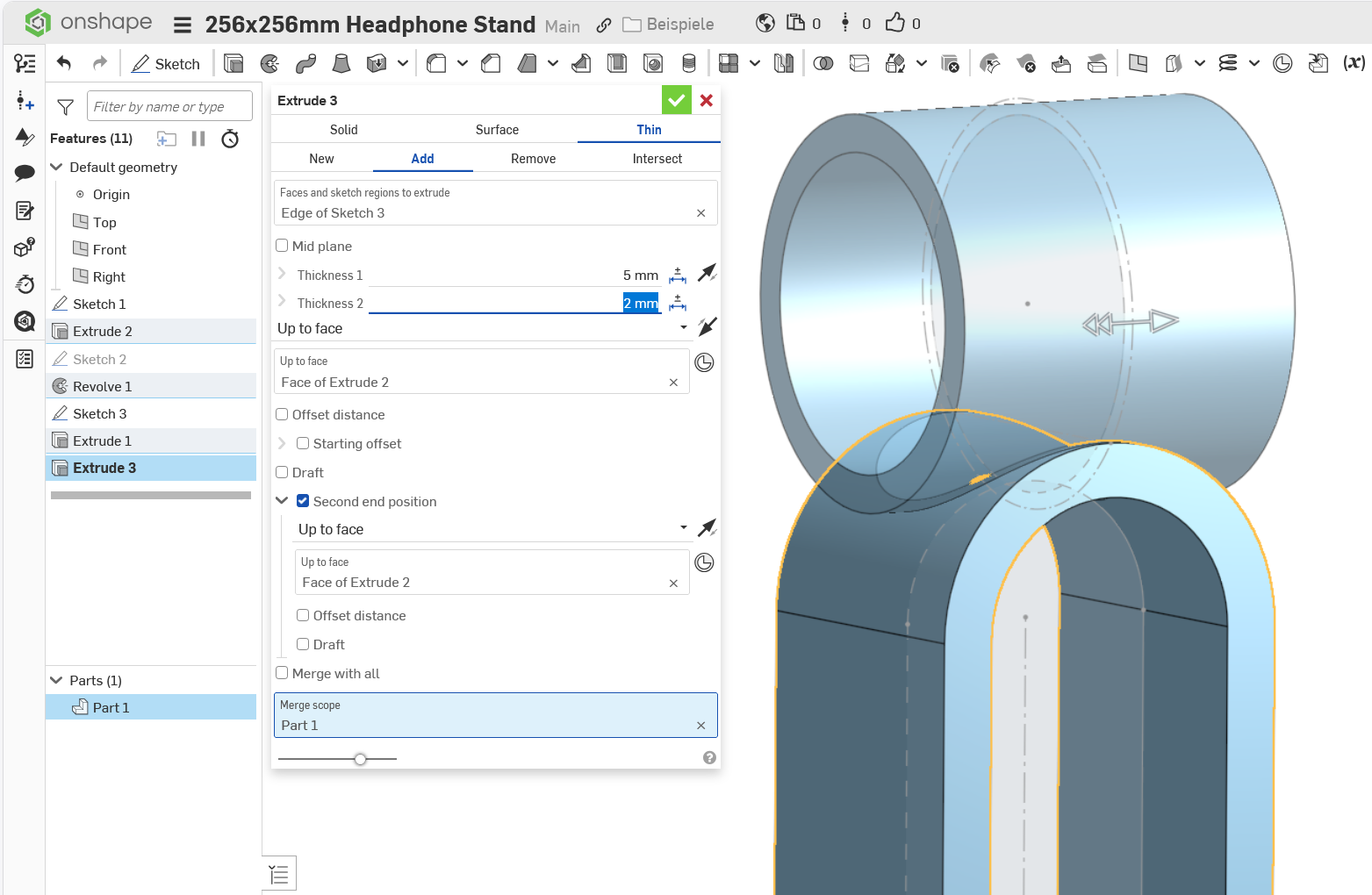The height and width of the screenshot is (895, 1372).
Task: Select the Shell tool
Action: click(x=617, y=63)
